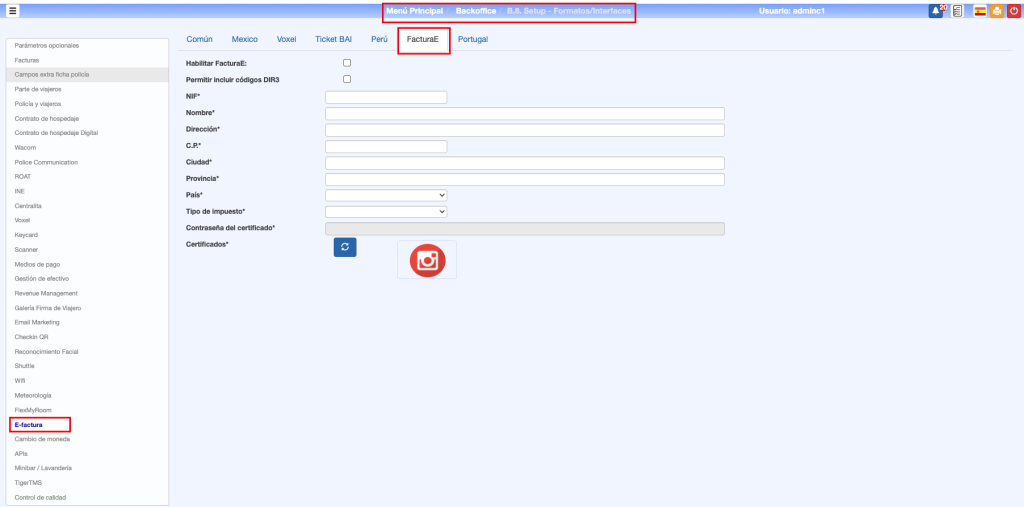Click the NIF input field
Screen dimensions: 1024x507
point(386,97)
